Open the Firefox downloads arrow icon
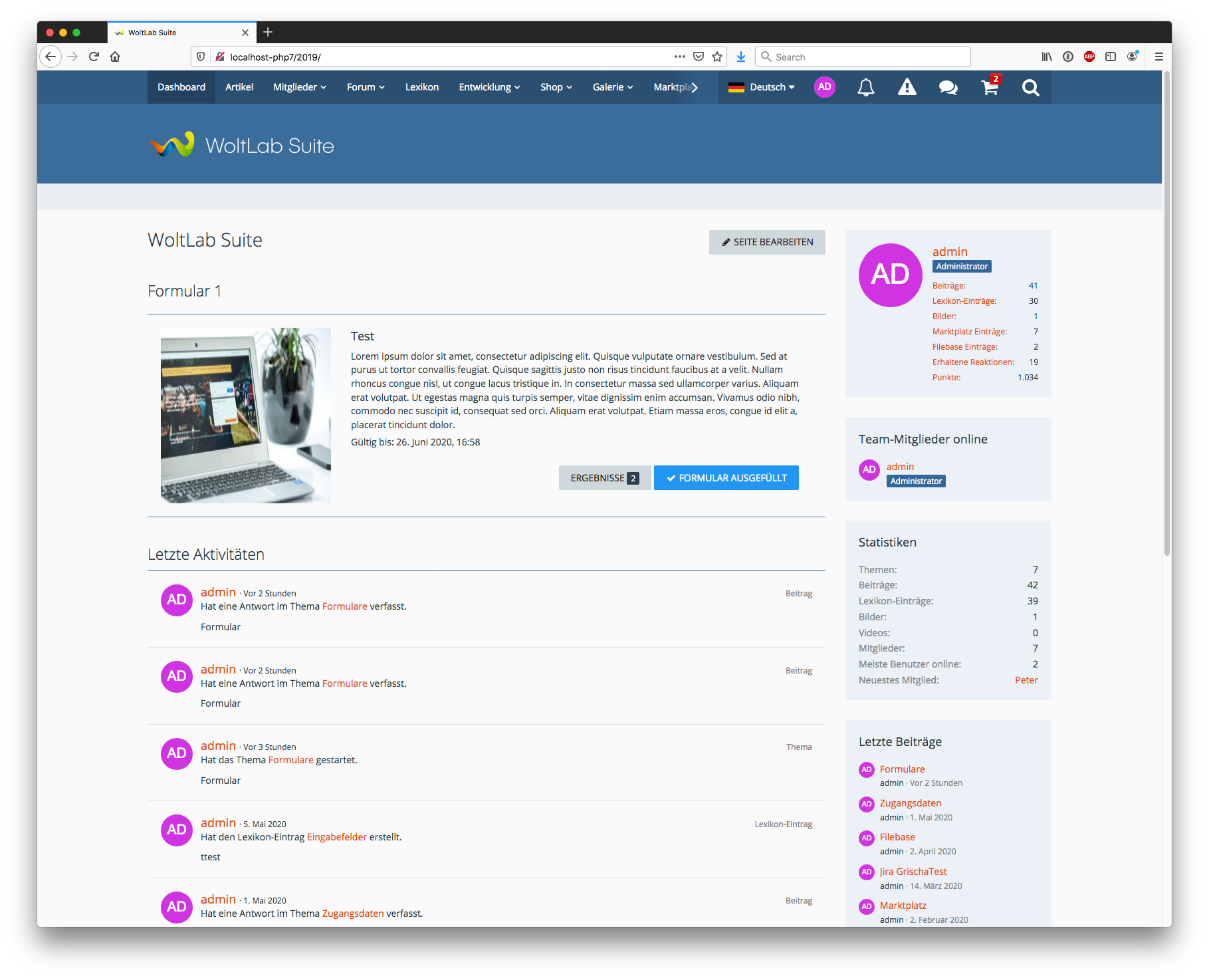The height and width of the screenshot is (980, 1209). tap(741, 57)
